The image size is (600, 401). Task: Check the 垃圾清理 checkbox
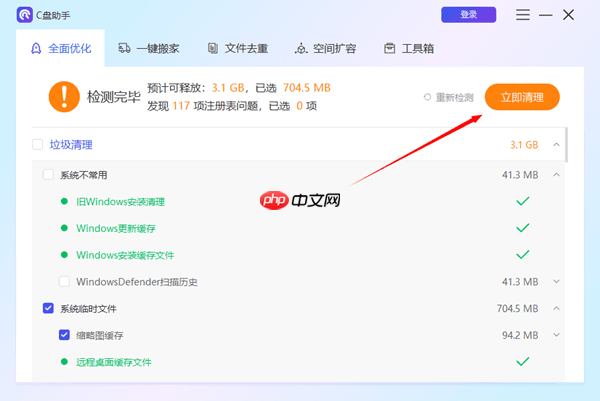point(38,145)
